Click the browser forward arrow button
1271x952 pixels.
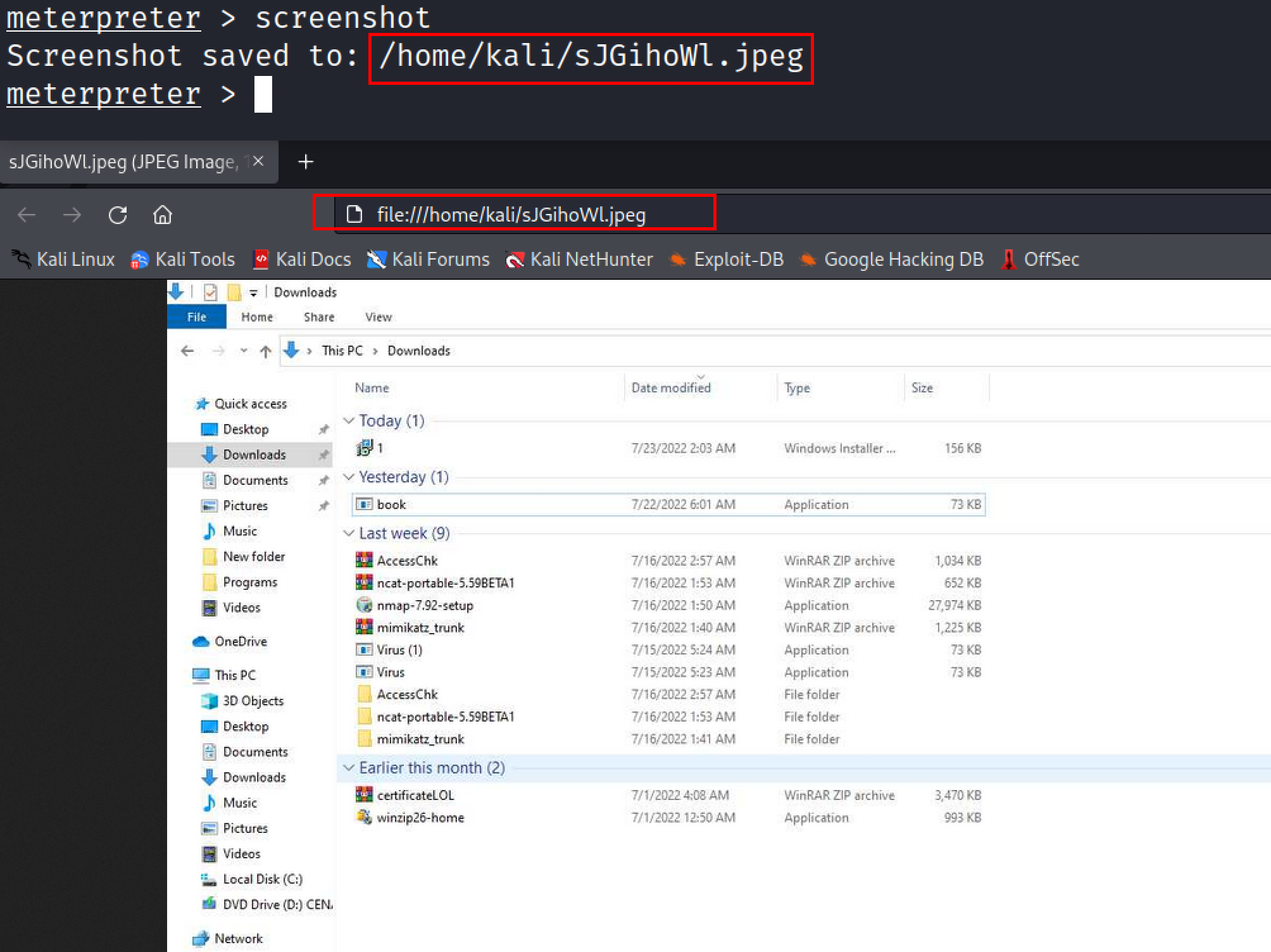[x=72, y=215]
